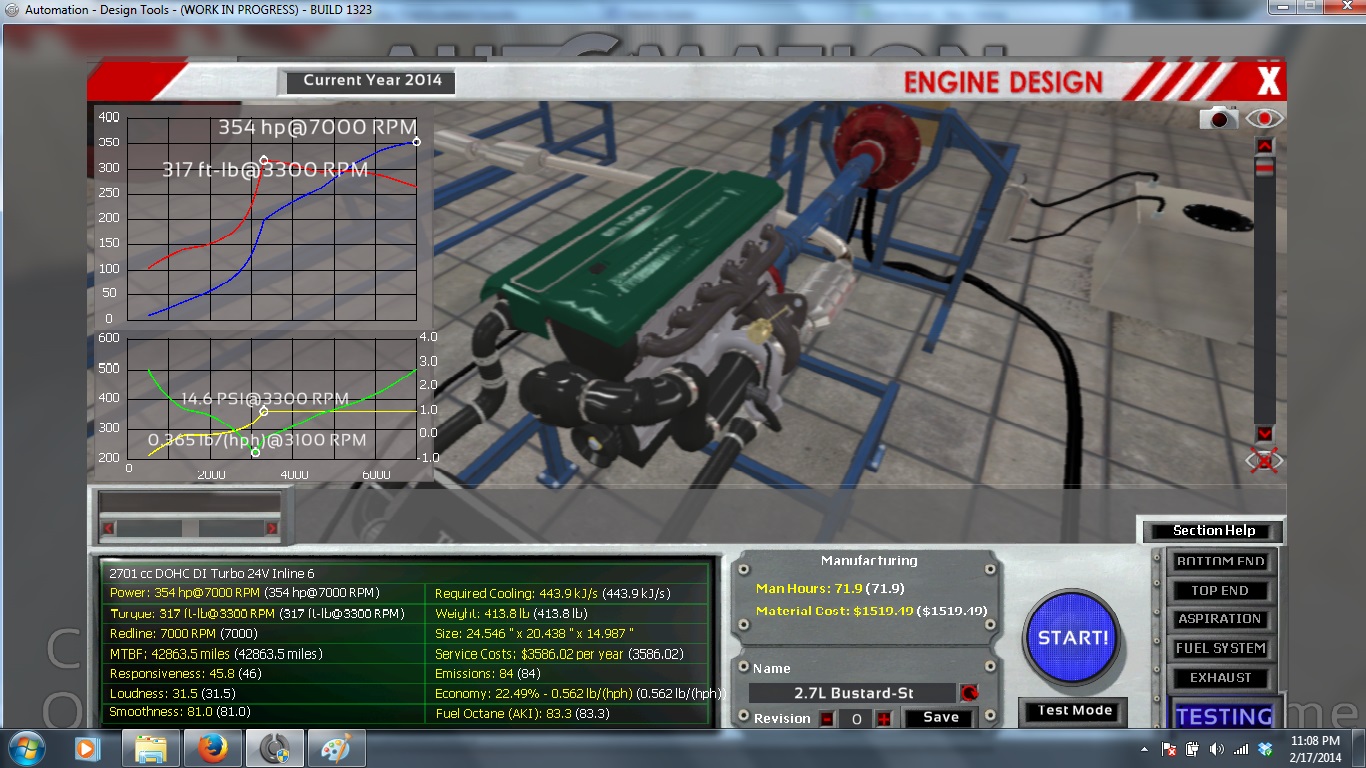This screenshot has width=1366, height=768.
Task: Show hidden system tray icons
Action: (x=1144, y=749)
